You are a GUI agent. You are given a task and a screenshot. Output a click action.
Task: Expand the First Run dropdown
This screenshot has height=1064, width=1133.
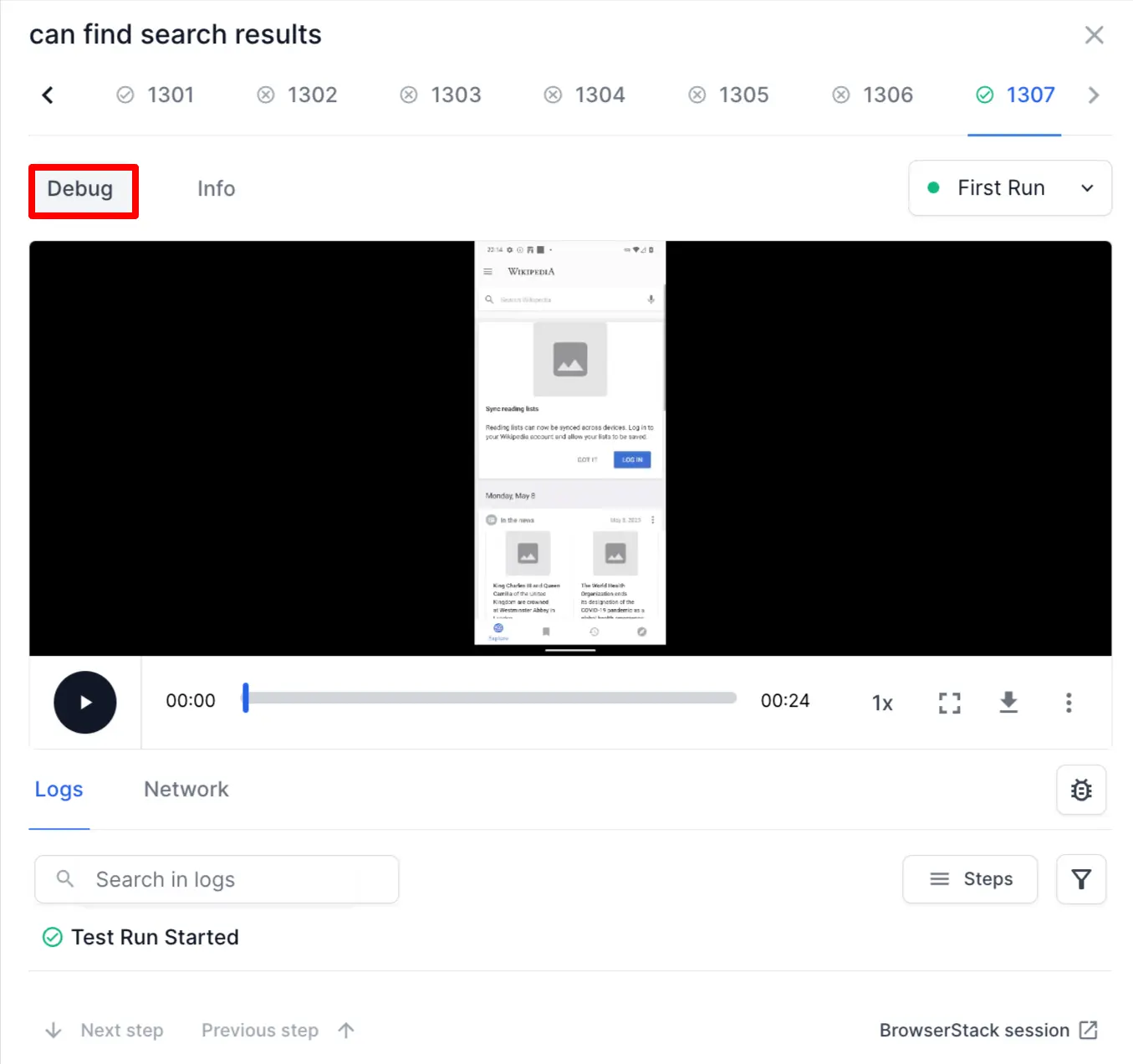pyautogui.click(x=1009, y=188)
